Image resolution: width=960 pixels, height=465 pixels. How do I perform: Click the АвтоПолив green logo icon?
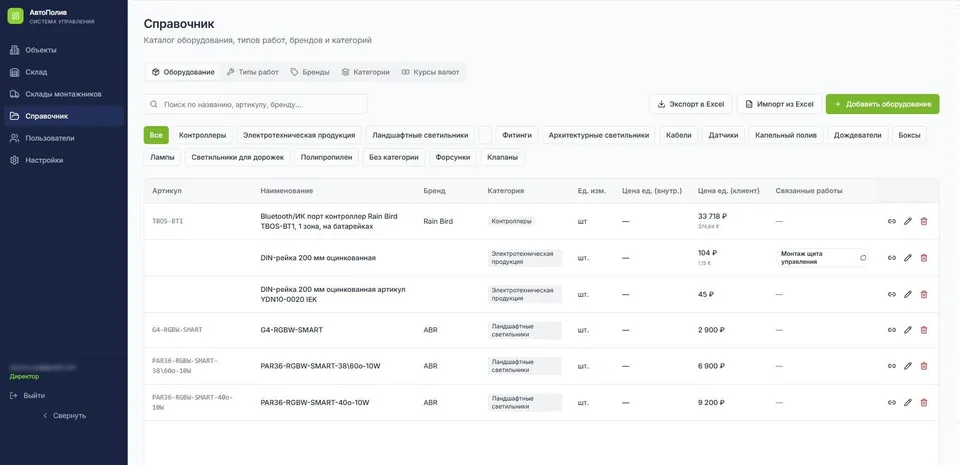pos(15,16)
